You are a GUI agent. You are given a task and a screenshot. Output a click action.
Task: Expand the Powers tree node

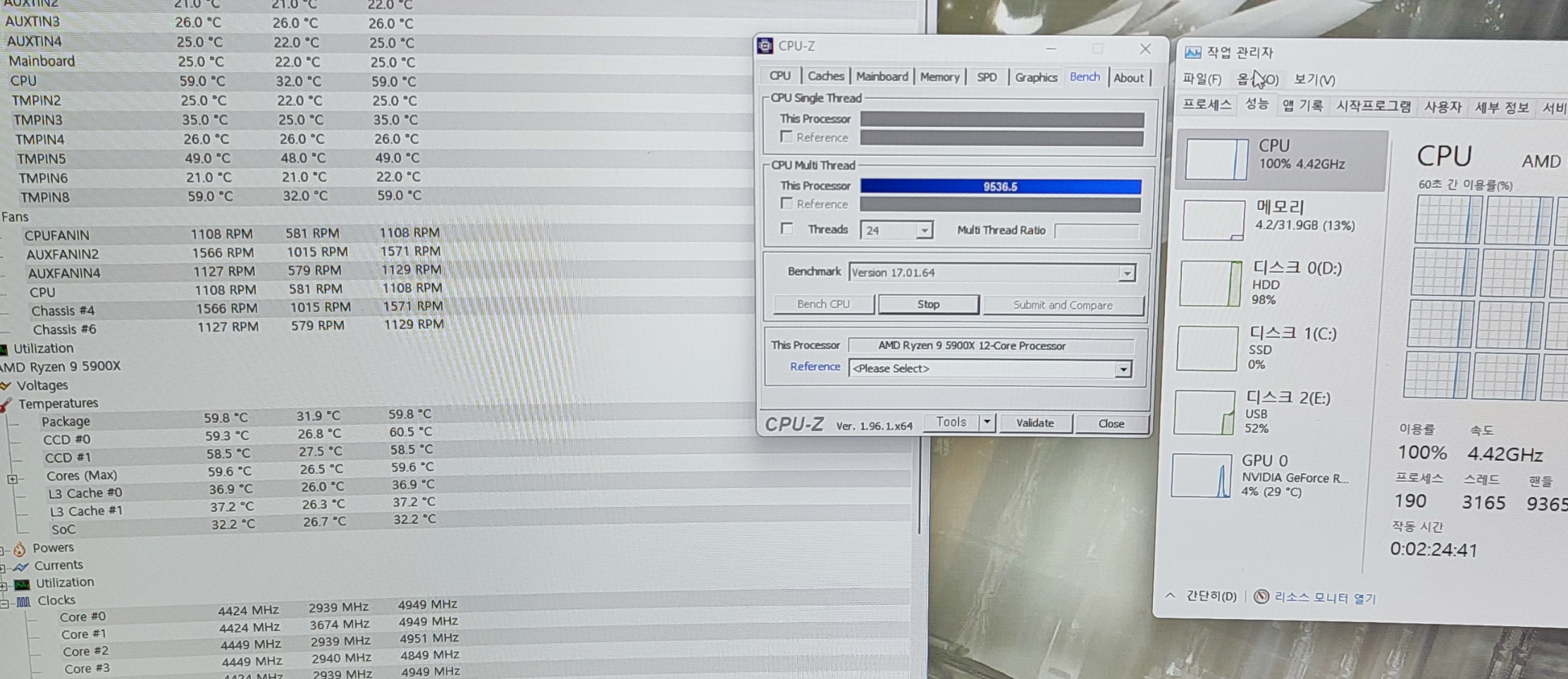tap(2, 551)
